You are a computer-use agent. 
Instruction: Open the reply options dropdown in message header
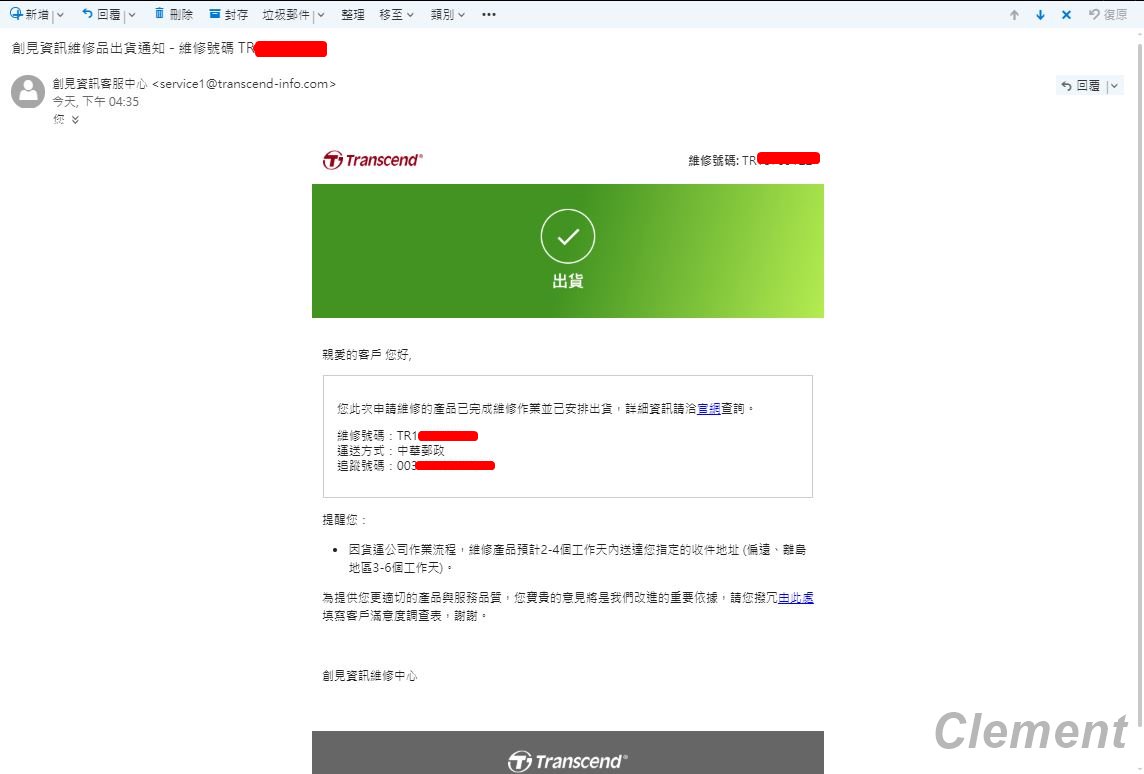(x=1114, y=86)
